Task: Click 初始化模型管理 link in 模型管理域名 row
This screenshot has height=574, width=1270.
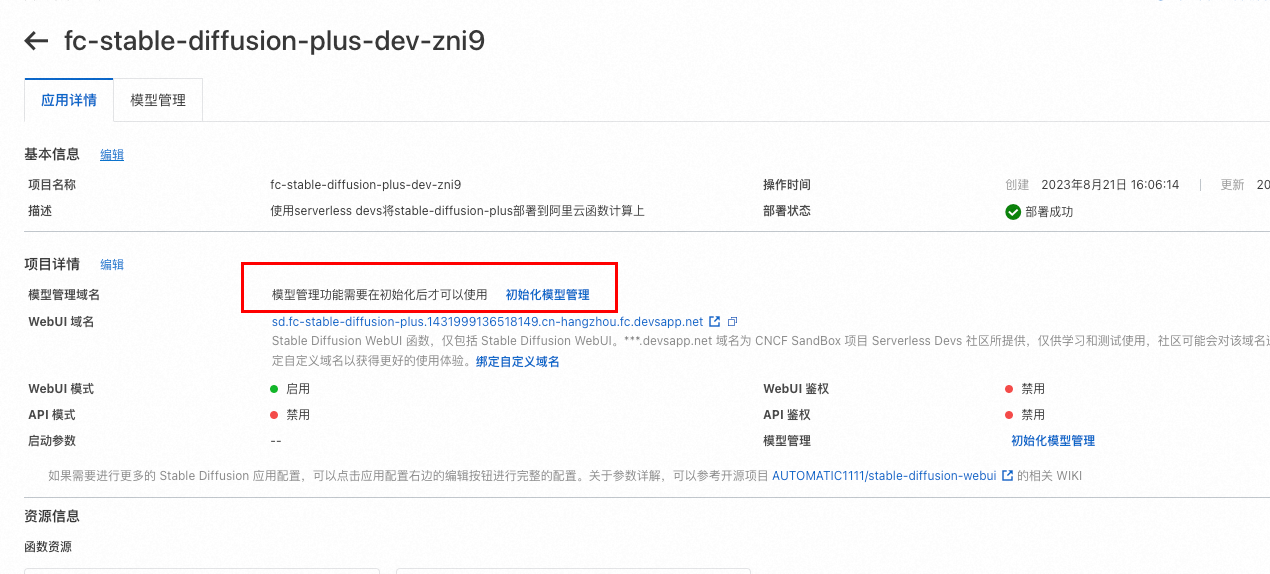Action: point(547,295)
